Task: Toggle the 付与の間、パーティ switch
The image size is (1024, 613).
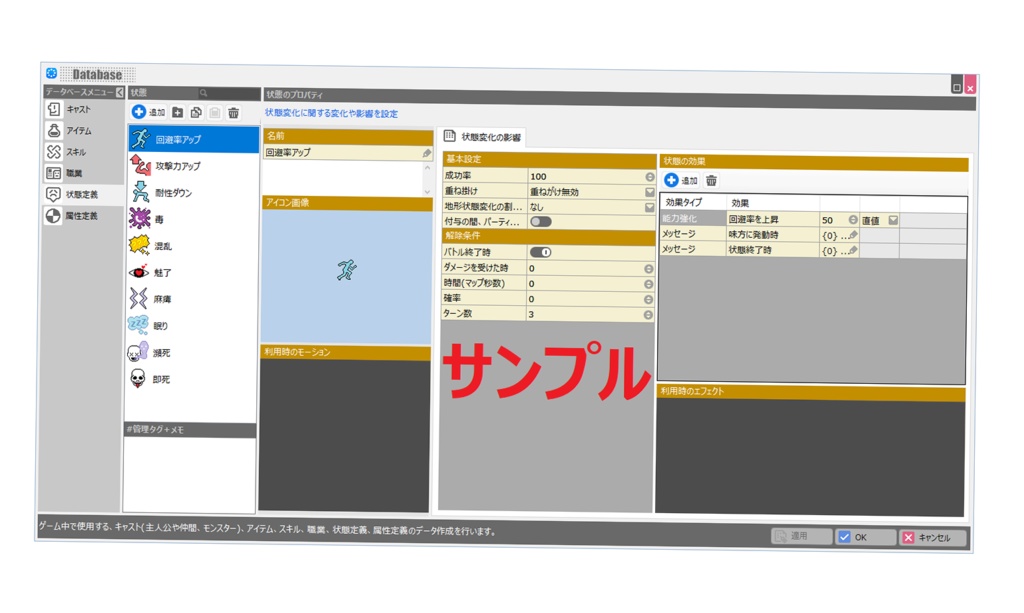Action: tap(541, 222)
